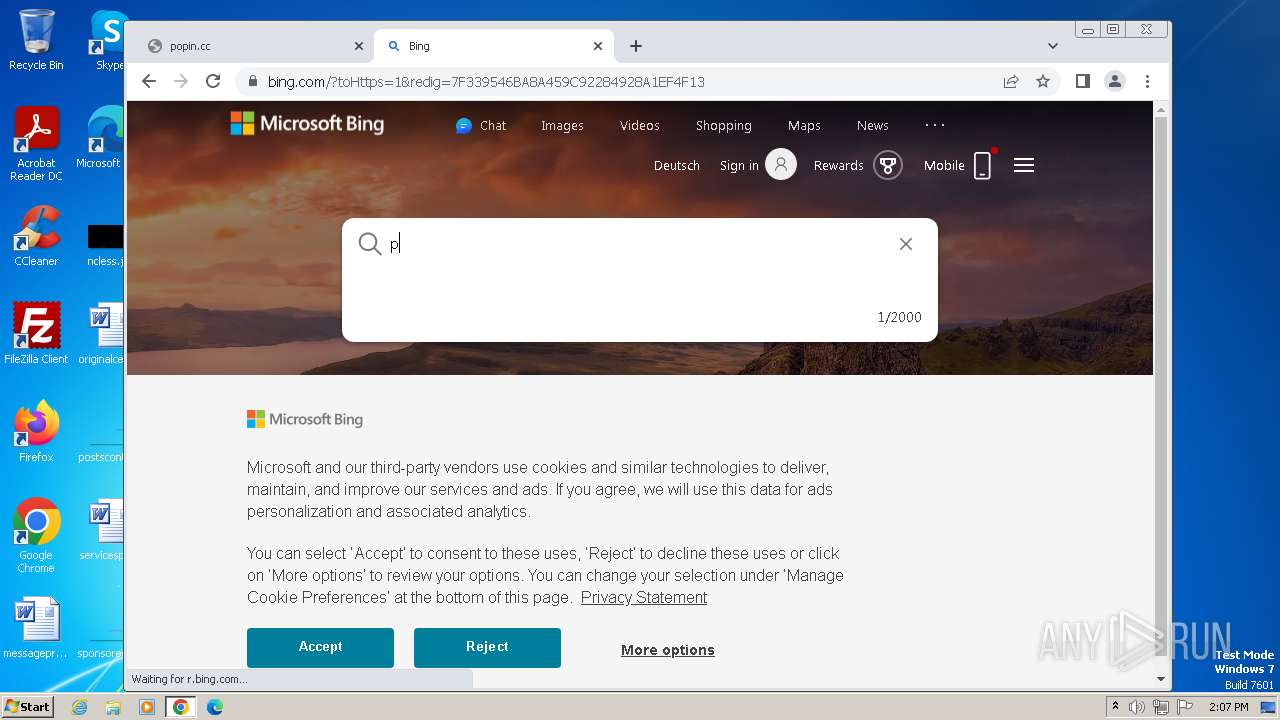
Task: Open the Bing hamburger menu
Action: 1024,165
